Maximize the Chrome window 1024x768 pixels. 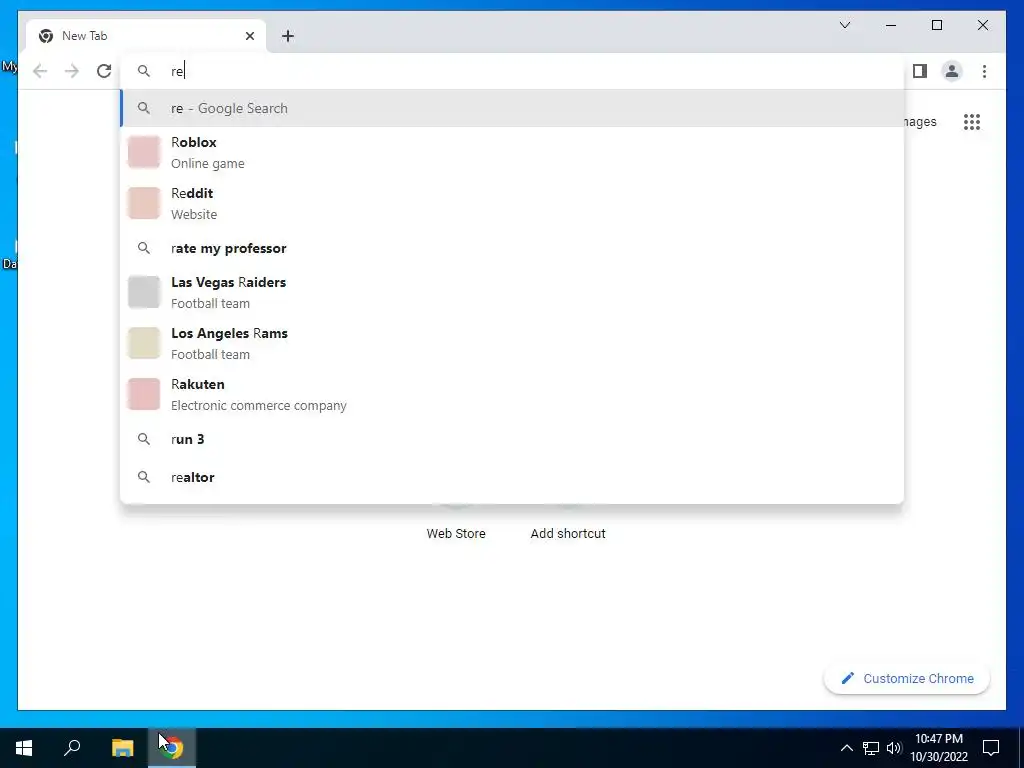coord(936,25)
